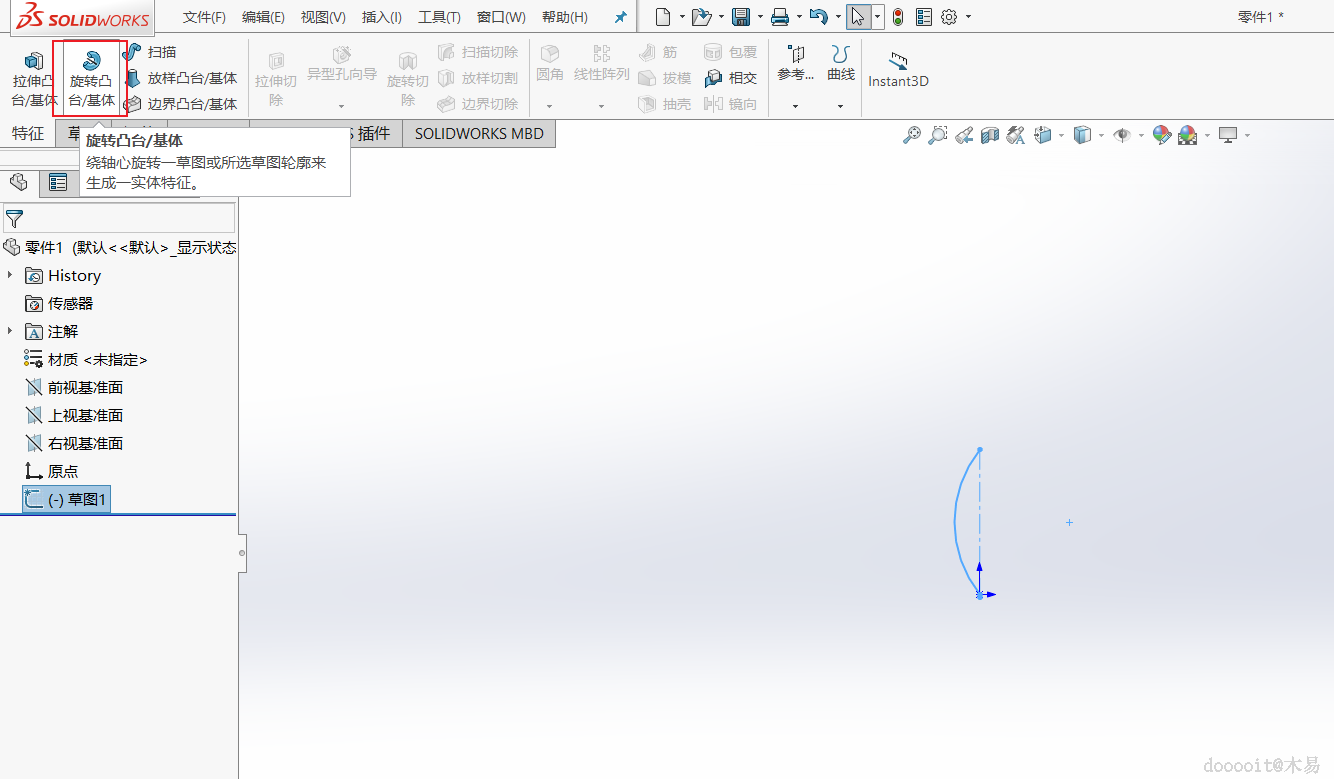Click the Select cursor tool in the toolbar

click(858, 17)
